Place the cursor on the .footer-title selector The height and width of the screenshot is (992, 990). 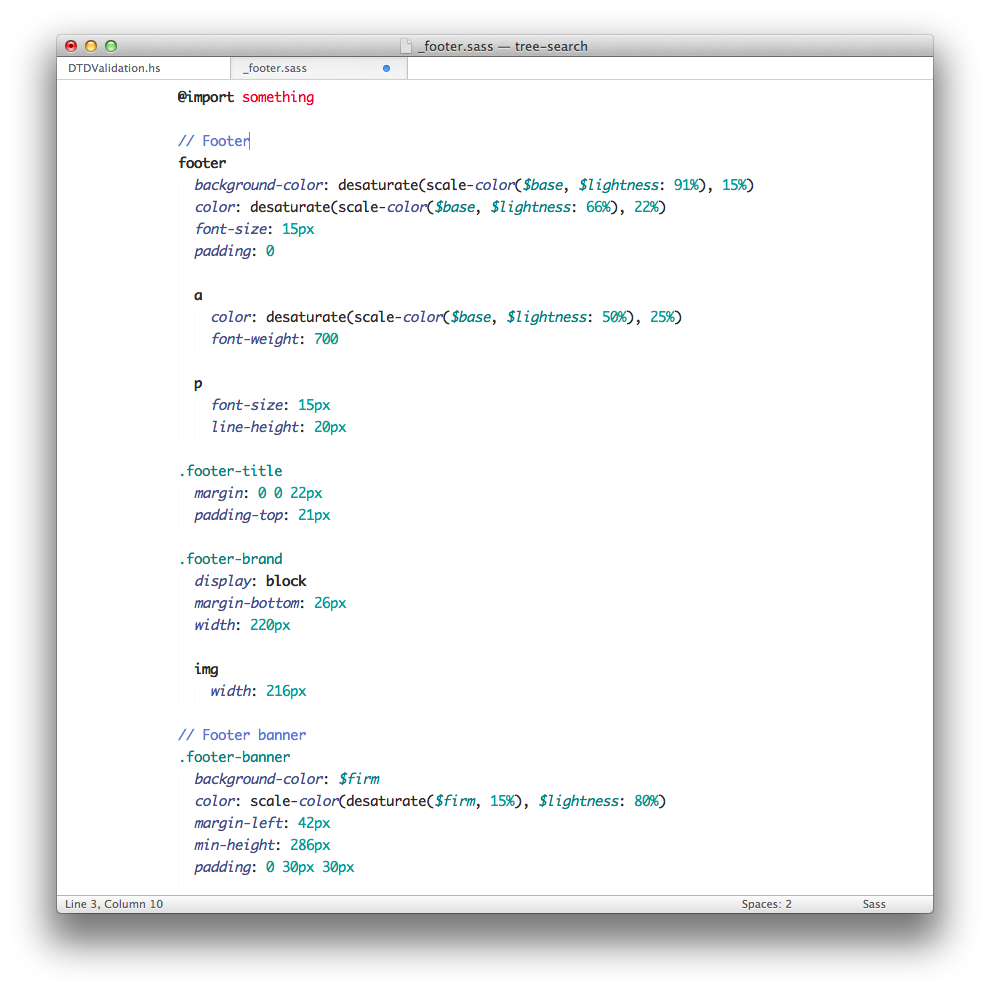(231, 471)
